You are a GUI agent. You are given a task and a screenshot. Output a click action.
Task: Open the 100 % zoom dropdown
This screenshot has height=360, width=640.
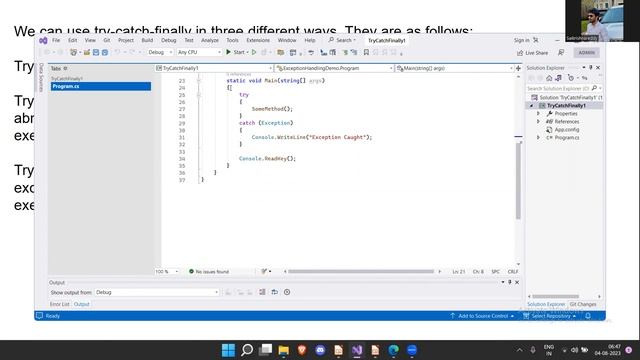pyautogui.click(x=167, y=271)
